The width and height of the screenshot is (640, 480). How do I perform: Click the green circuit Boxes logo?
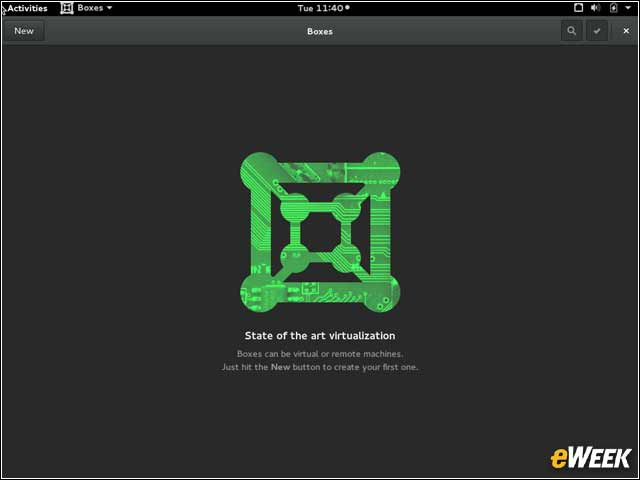tap(320, 229)
